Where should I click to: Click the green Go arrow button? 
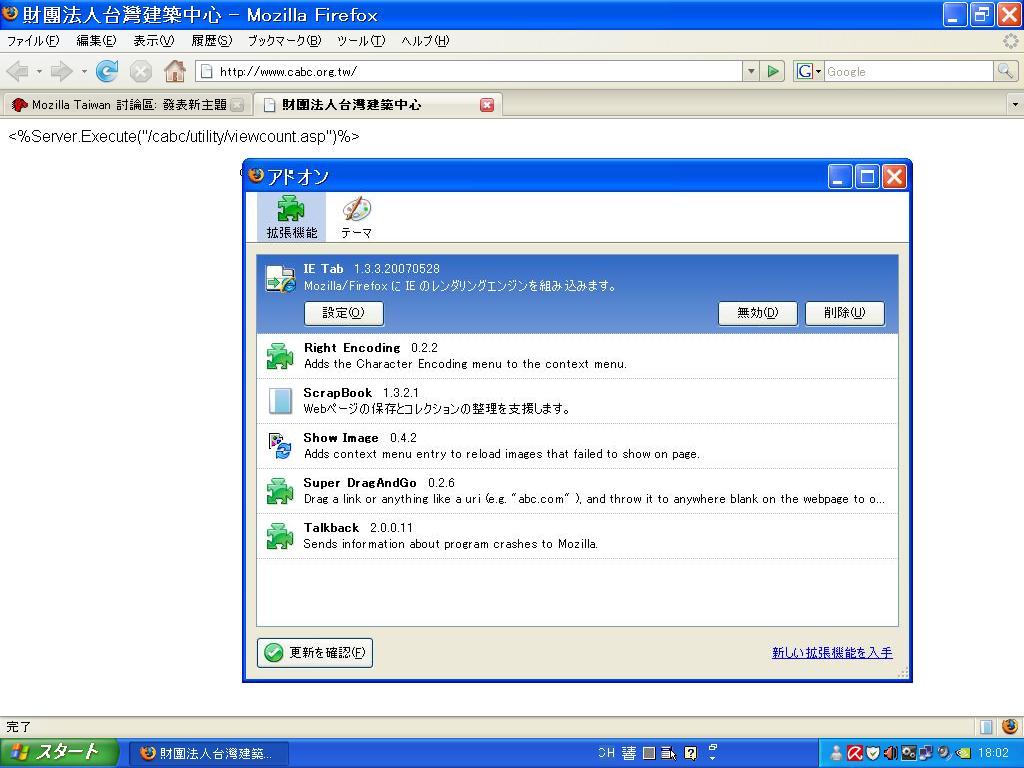point(772,71)
